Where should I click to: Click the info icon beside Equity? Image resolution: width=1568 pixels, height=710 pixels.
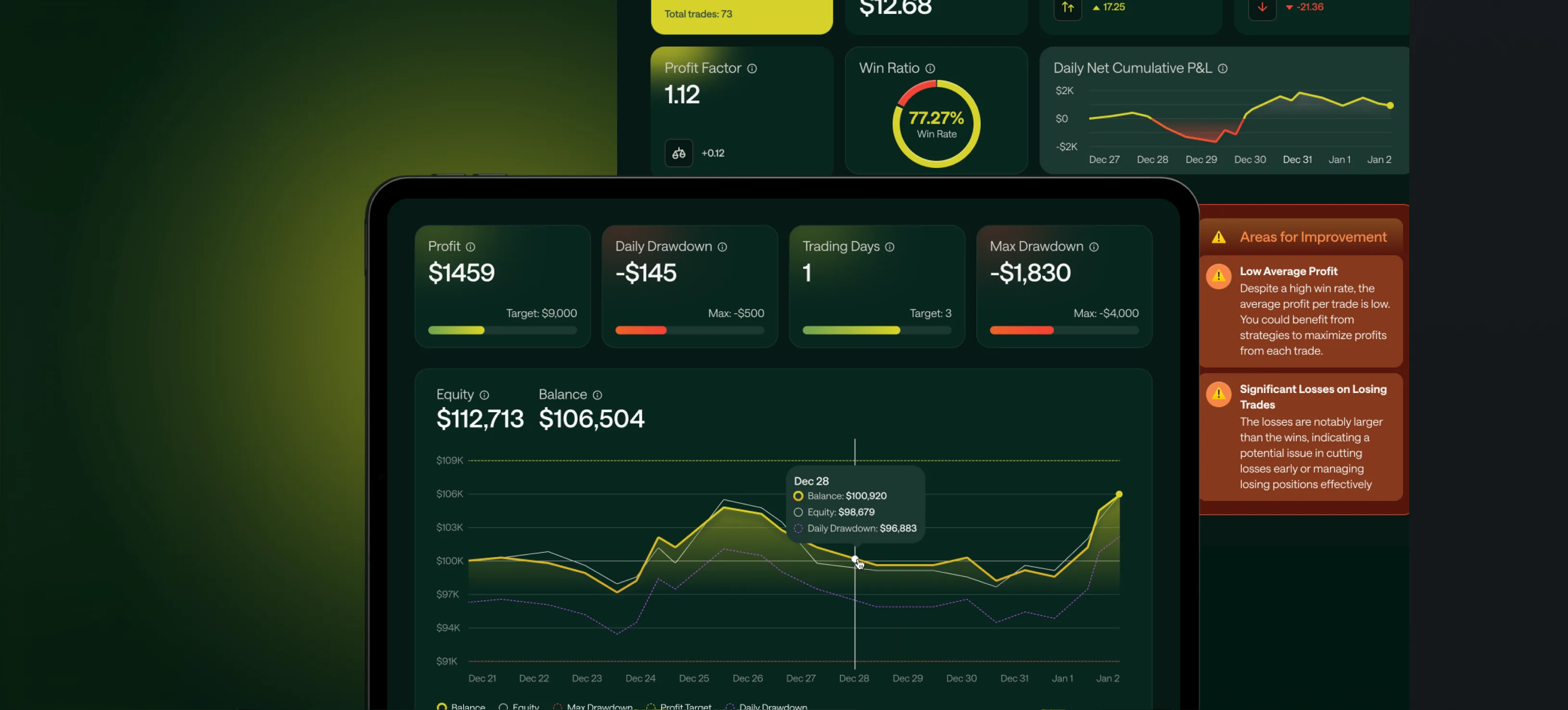(x=484, y=395)
